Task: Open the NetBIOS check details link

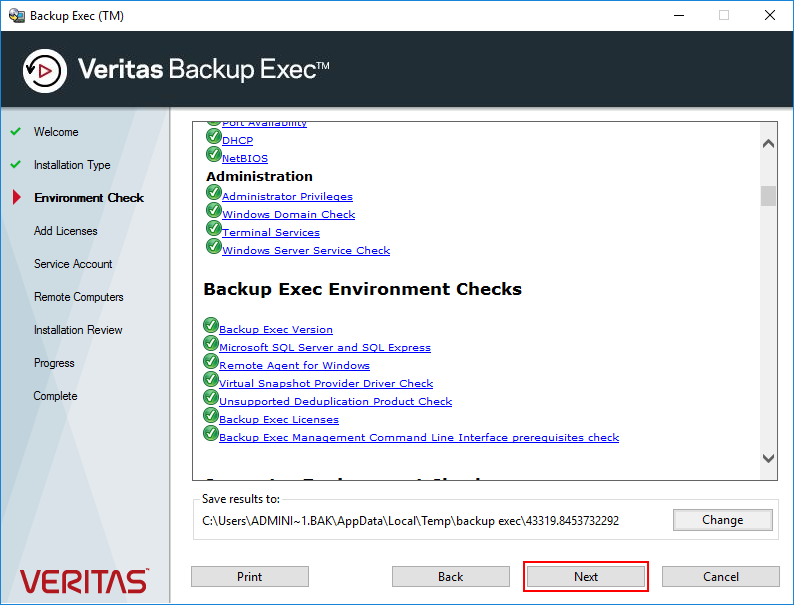Action: pyautogui.click(x=245, y=158)
